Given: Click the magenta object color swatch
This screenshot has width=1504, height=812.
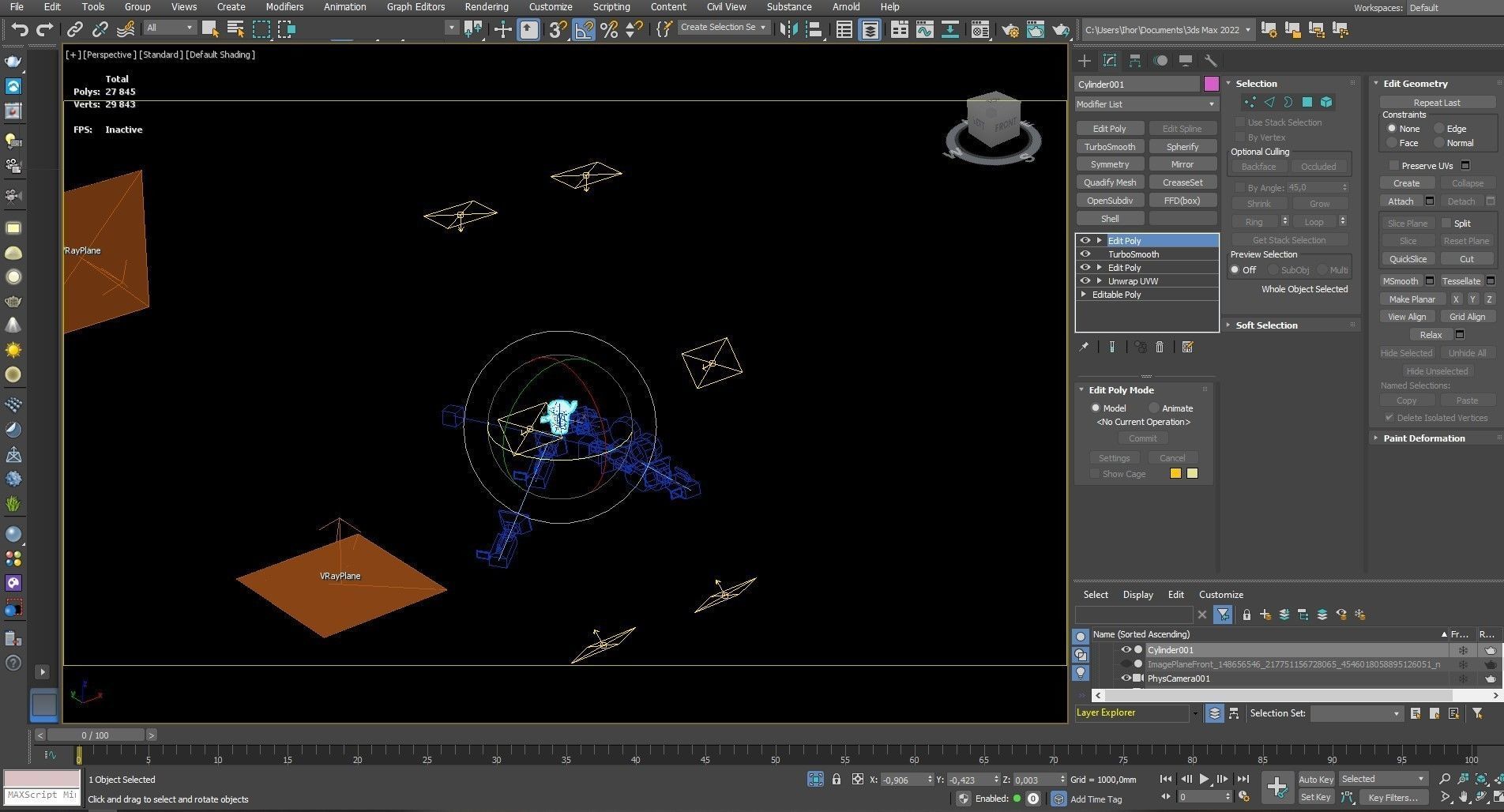Looking at the screenshot, I should click(x=1211, y=84).
